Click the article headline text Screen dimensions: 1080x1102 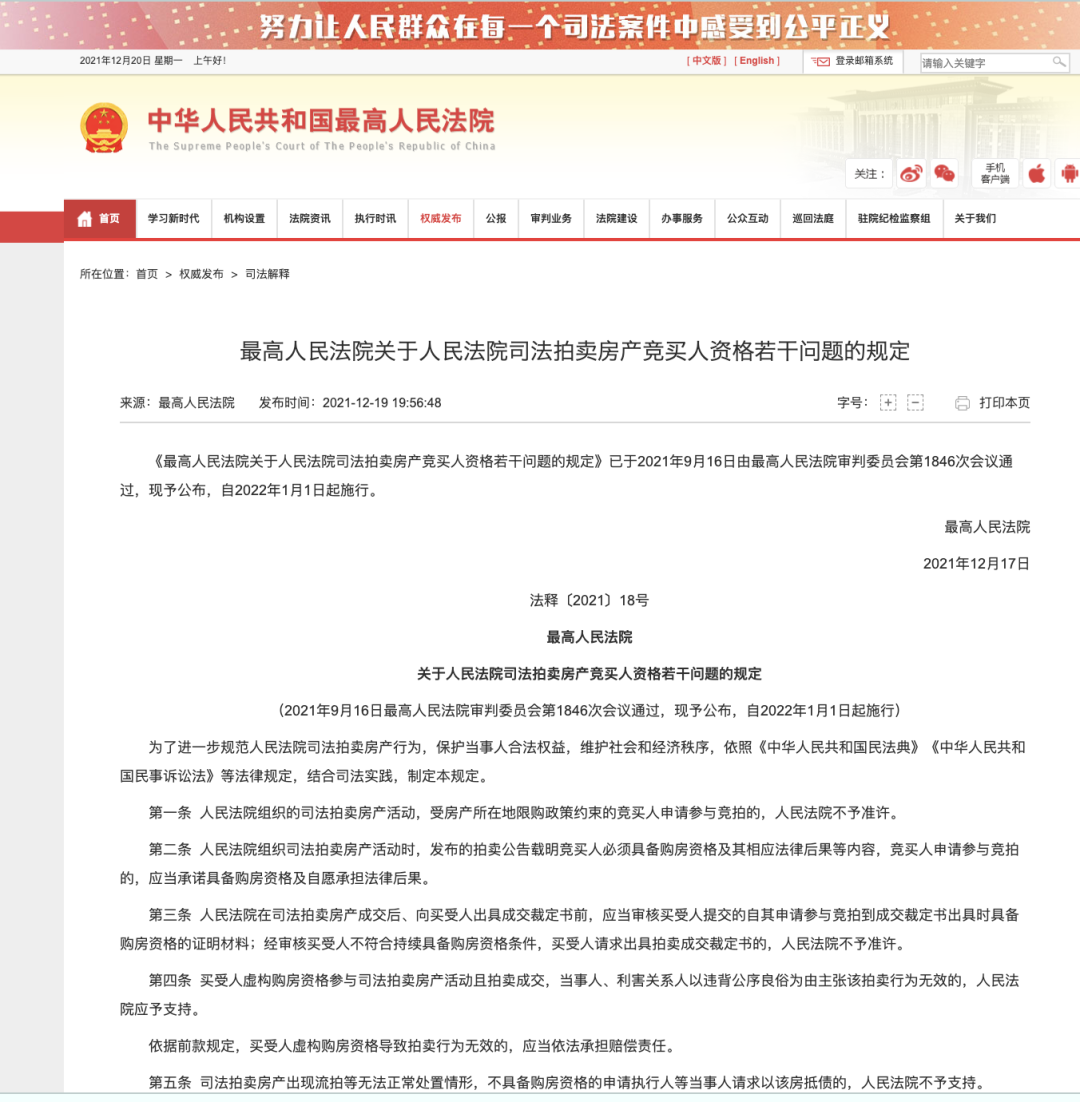point(575,351)
